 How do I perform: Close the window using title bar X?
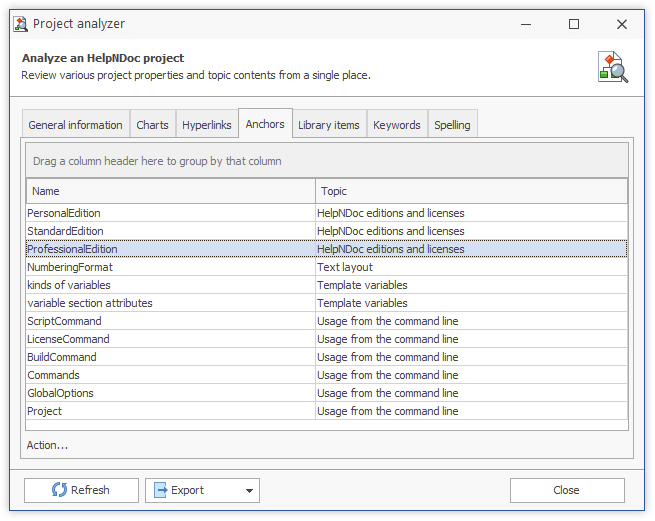point(622,24)
